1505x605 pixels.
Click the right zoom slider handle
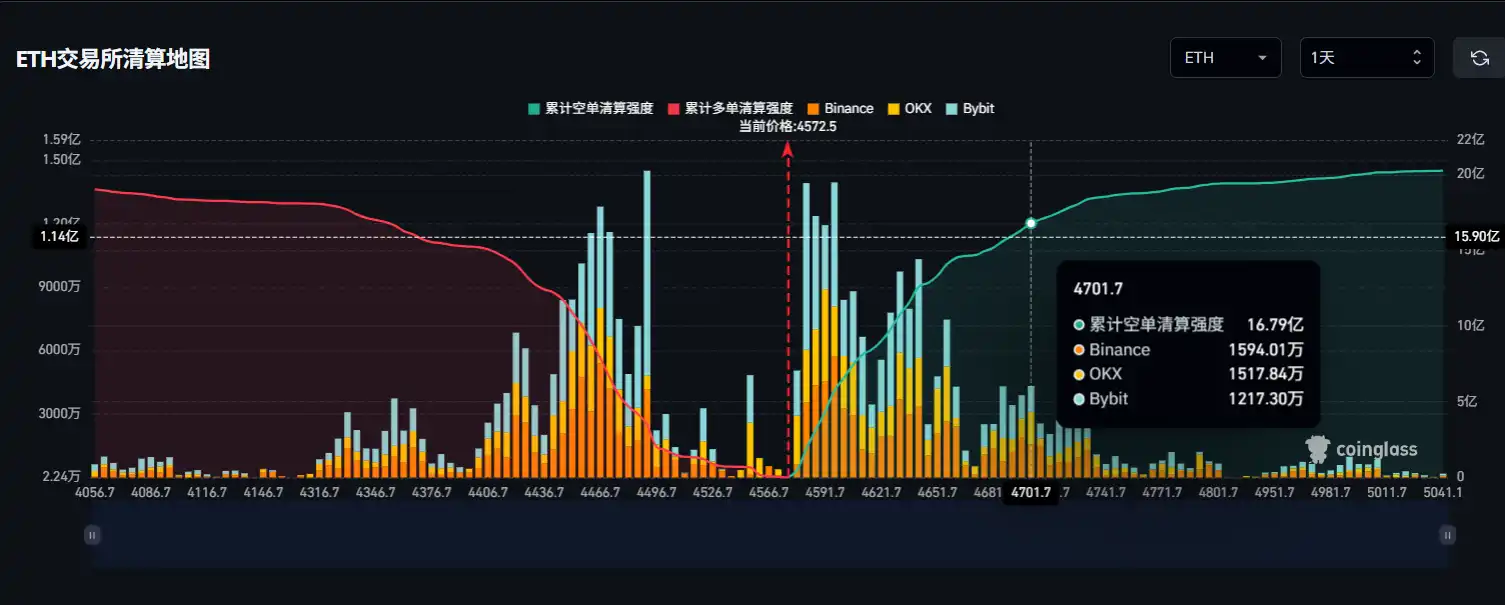pos(1447,536)
